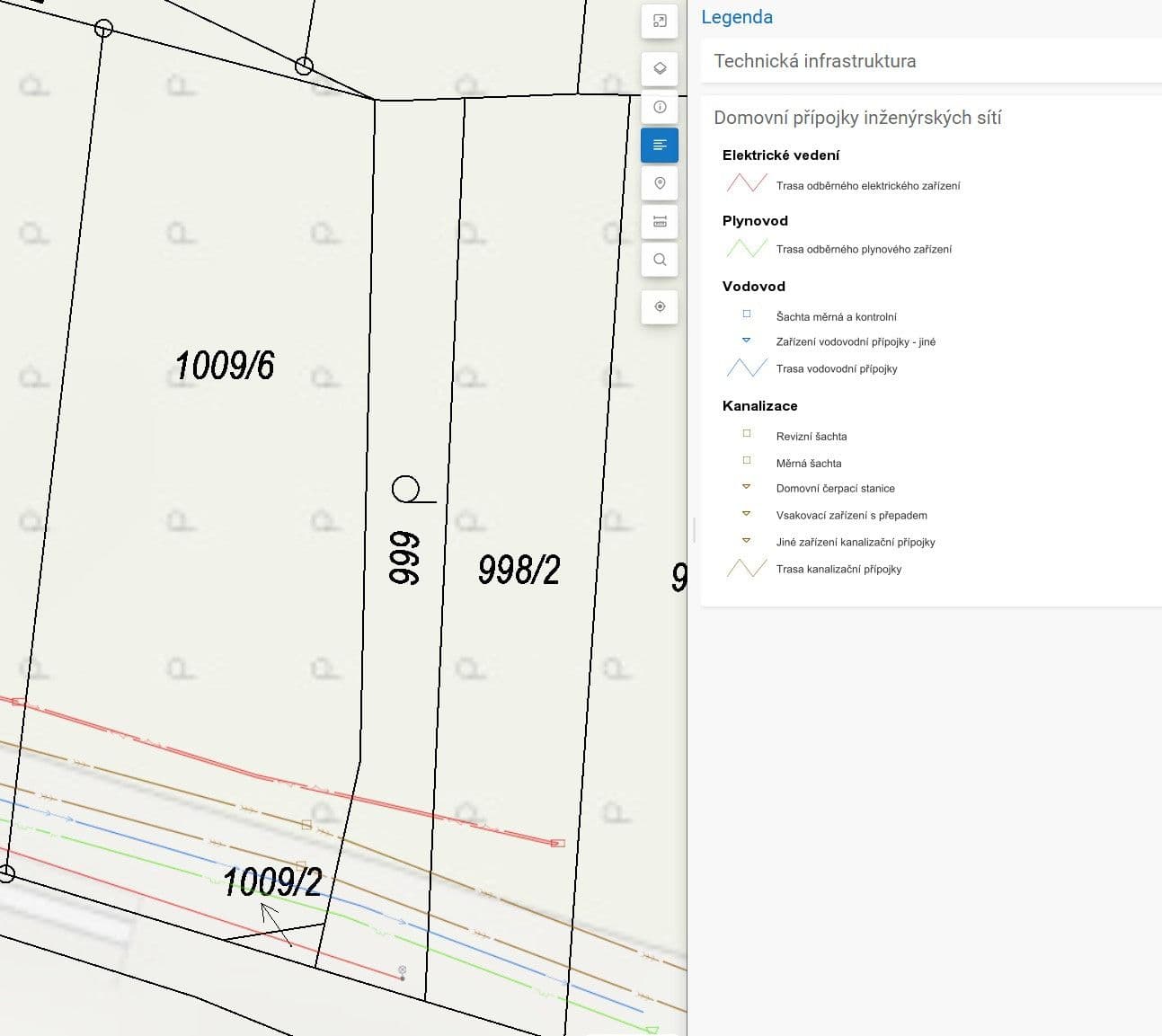
Task: Select the map layers icon
Action: [660, 67]
